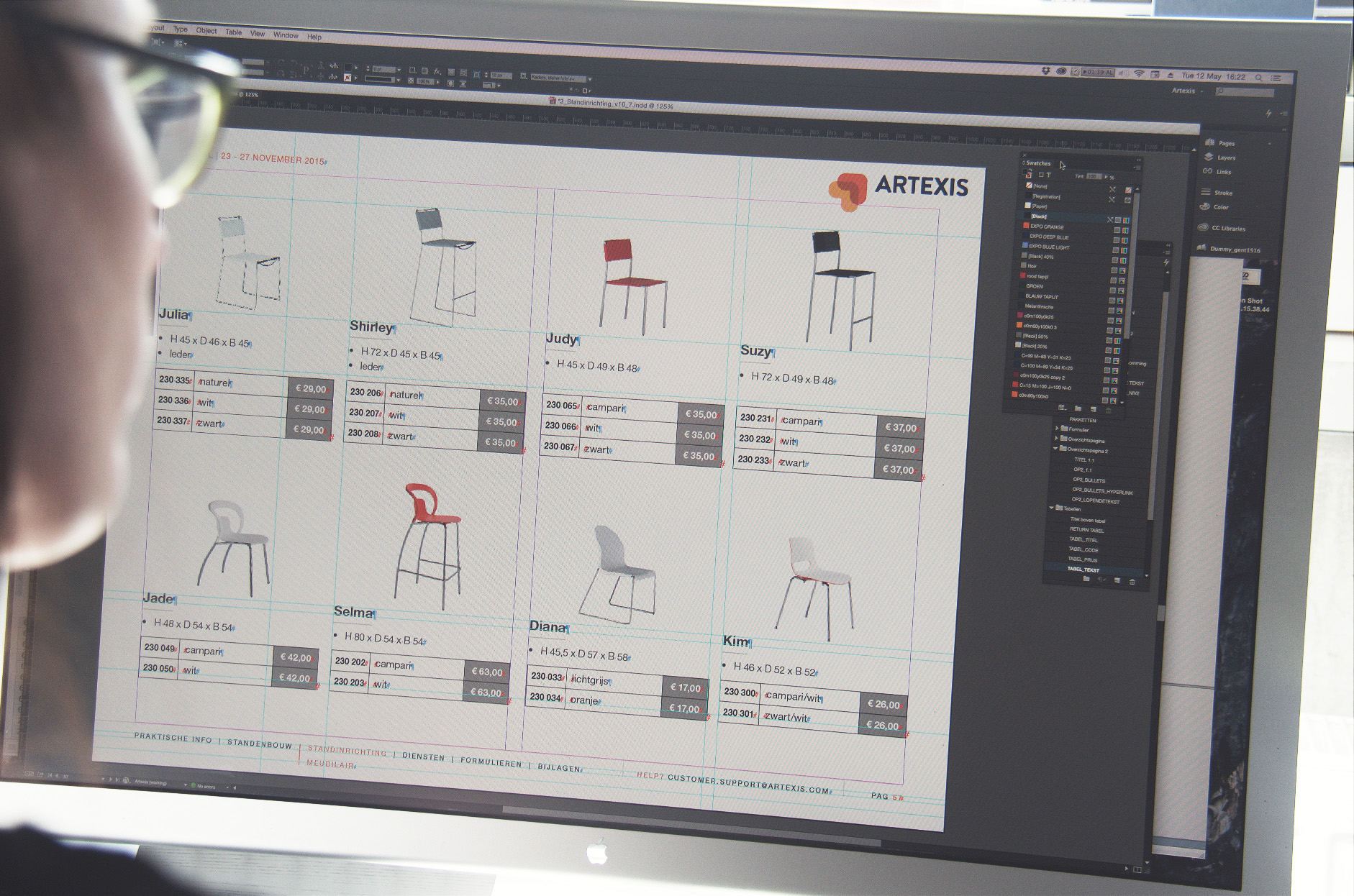Select the Swatches panel tab
This screenshot has width=1354, height=896.
coord(1038,163)
